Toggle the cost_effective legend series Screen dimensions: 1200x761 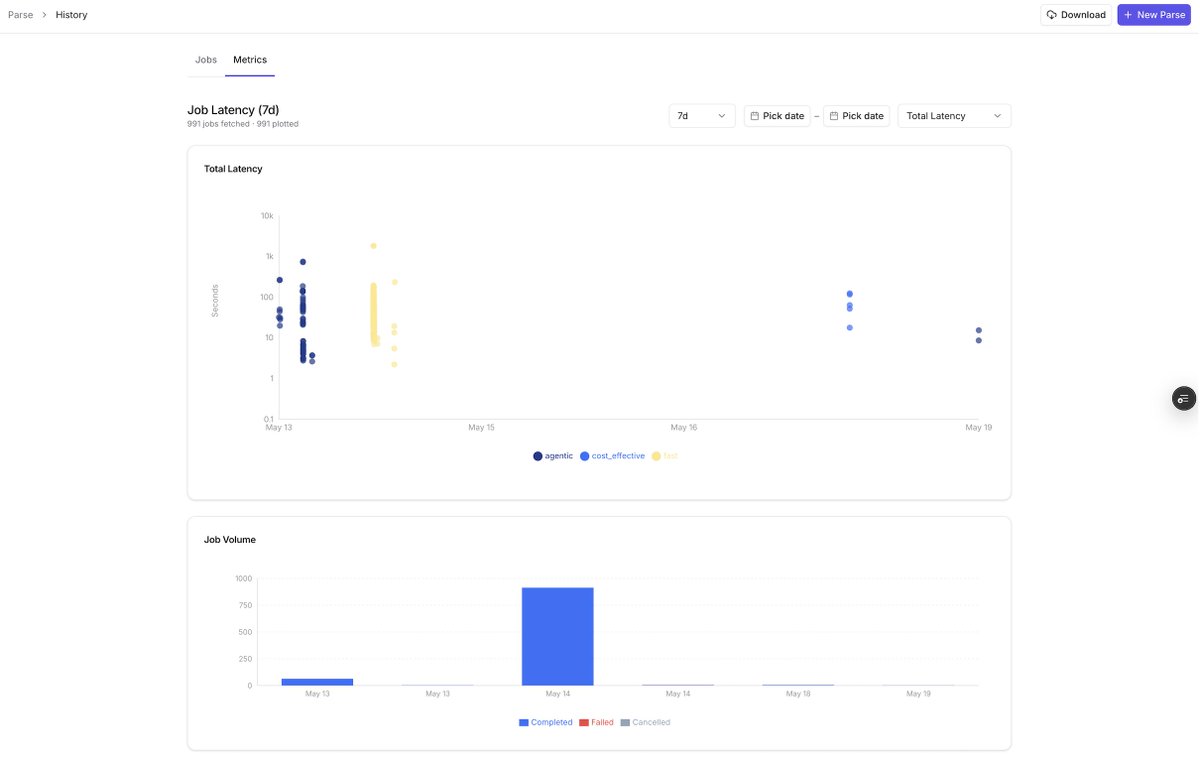coord(612,456)
